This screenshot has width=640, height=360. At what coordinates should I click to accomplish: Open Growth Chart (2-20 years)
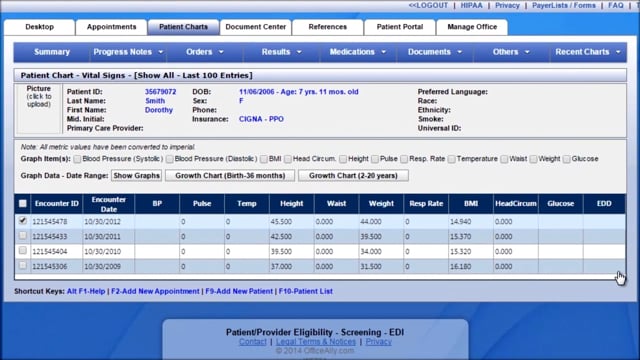(353, 176)
